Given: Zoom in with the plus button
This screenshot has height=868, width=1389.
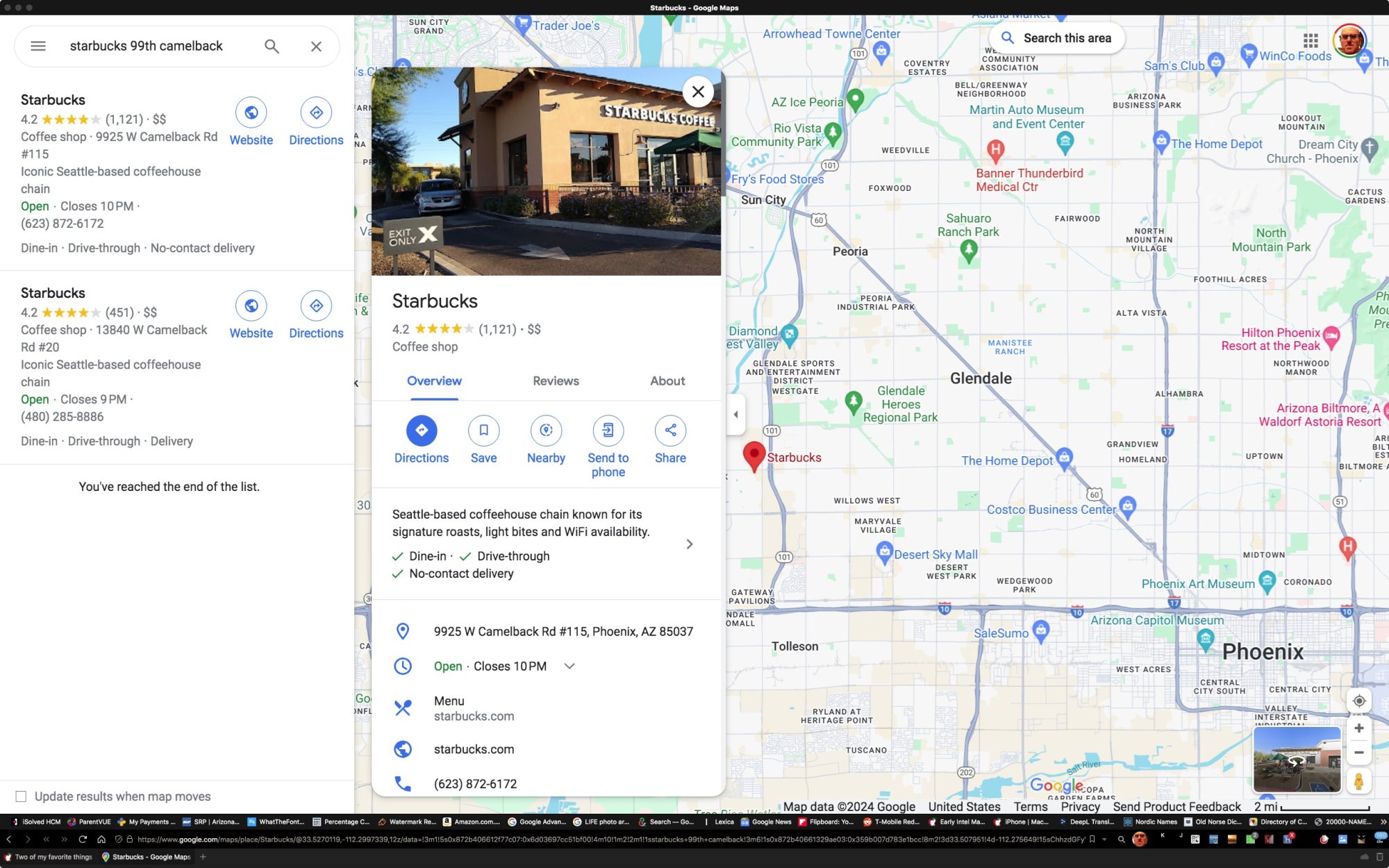Looking at the screenshot, I should point(1359,728).
